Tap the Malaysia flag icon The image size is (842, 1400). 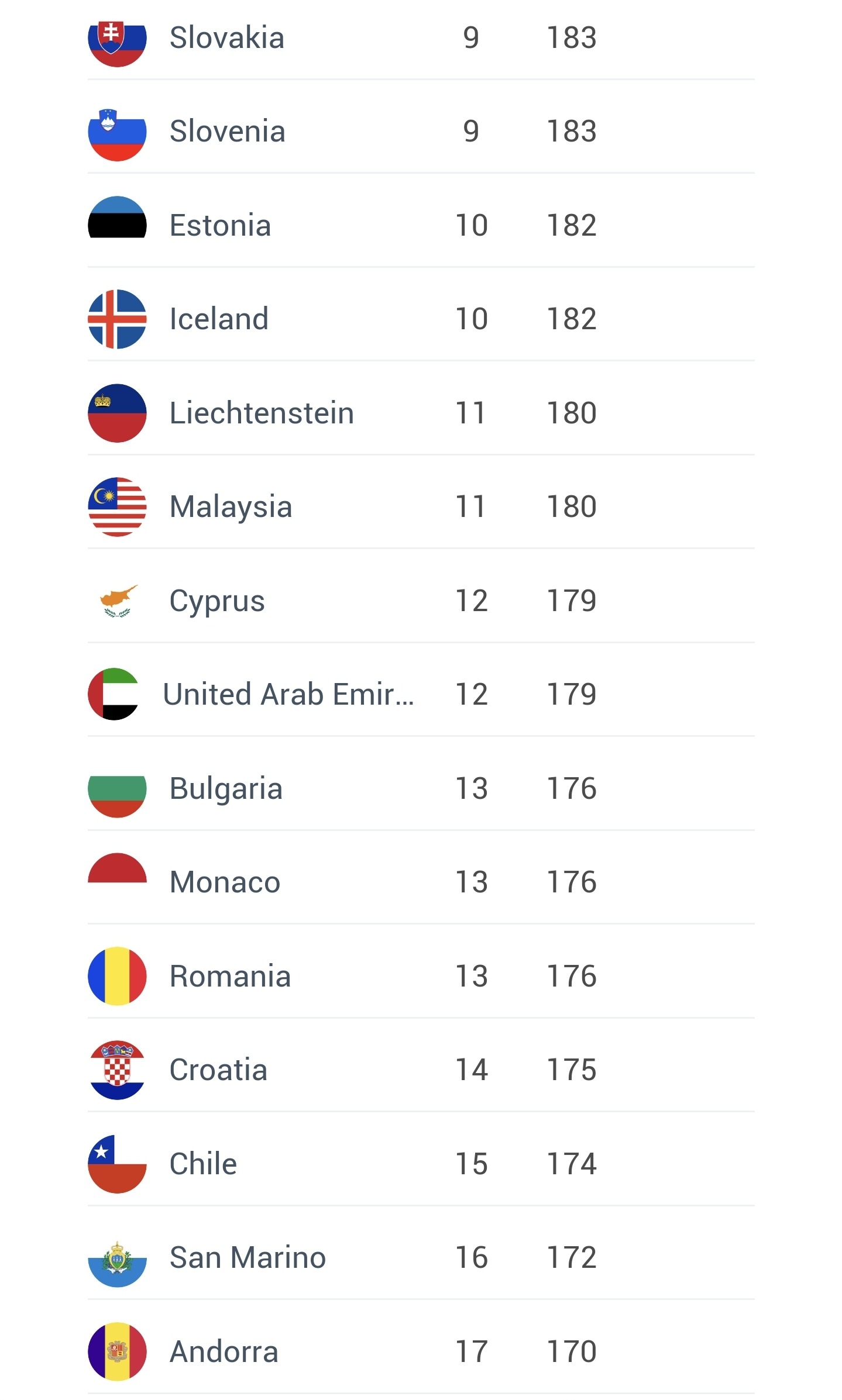tap(117, 506)
